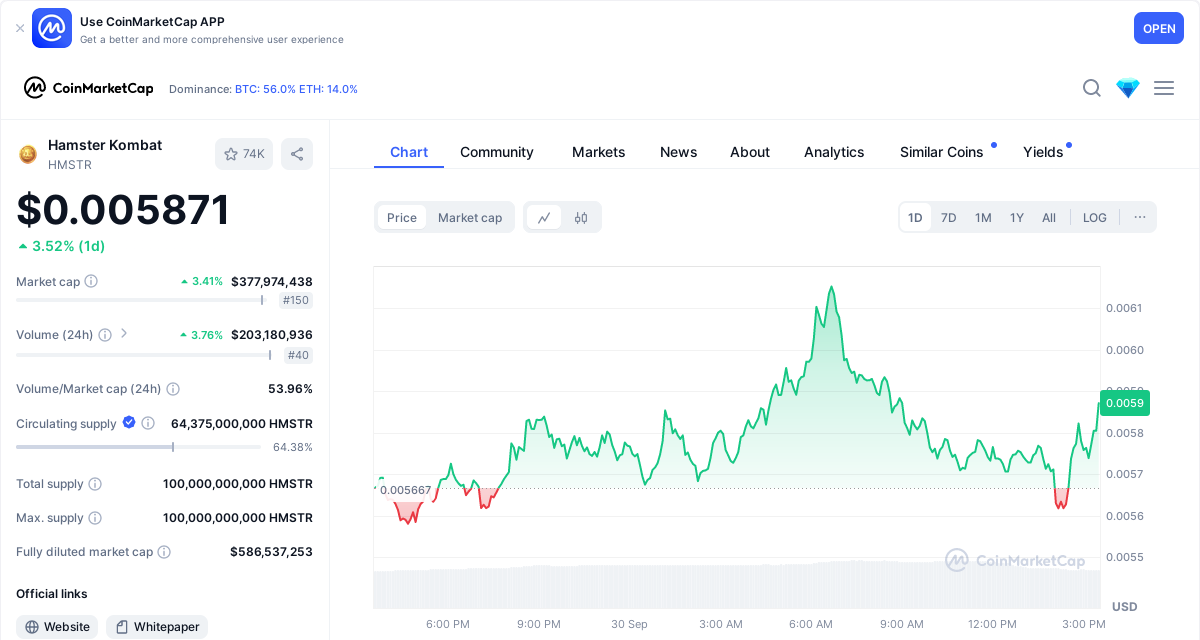Screen dimensions: 1200x640
Task: Set chart range to 1Y
Action: 1017,217
